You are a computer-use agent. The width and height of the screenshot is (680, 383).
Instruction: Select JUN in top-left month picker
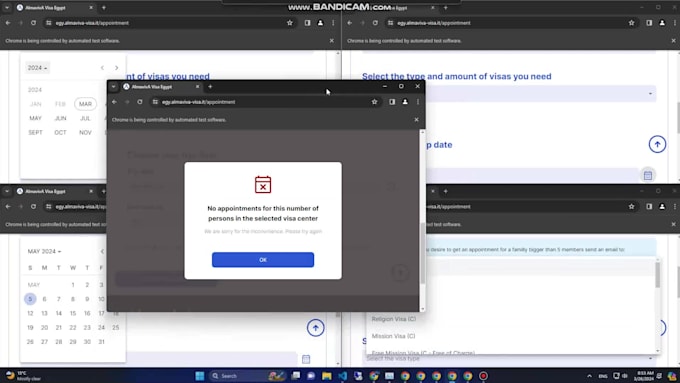tap(60, 118)
